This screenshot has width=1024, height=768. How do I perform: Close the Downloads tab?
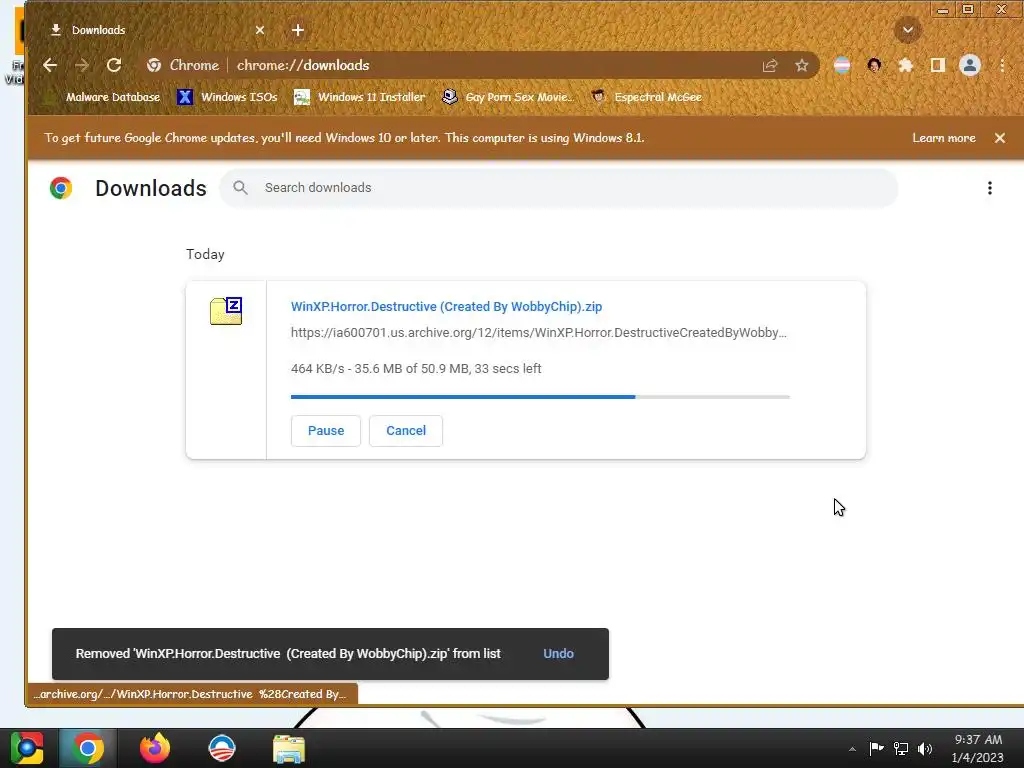(x=260, y=30)
